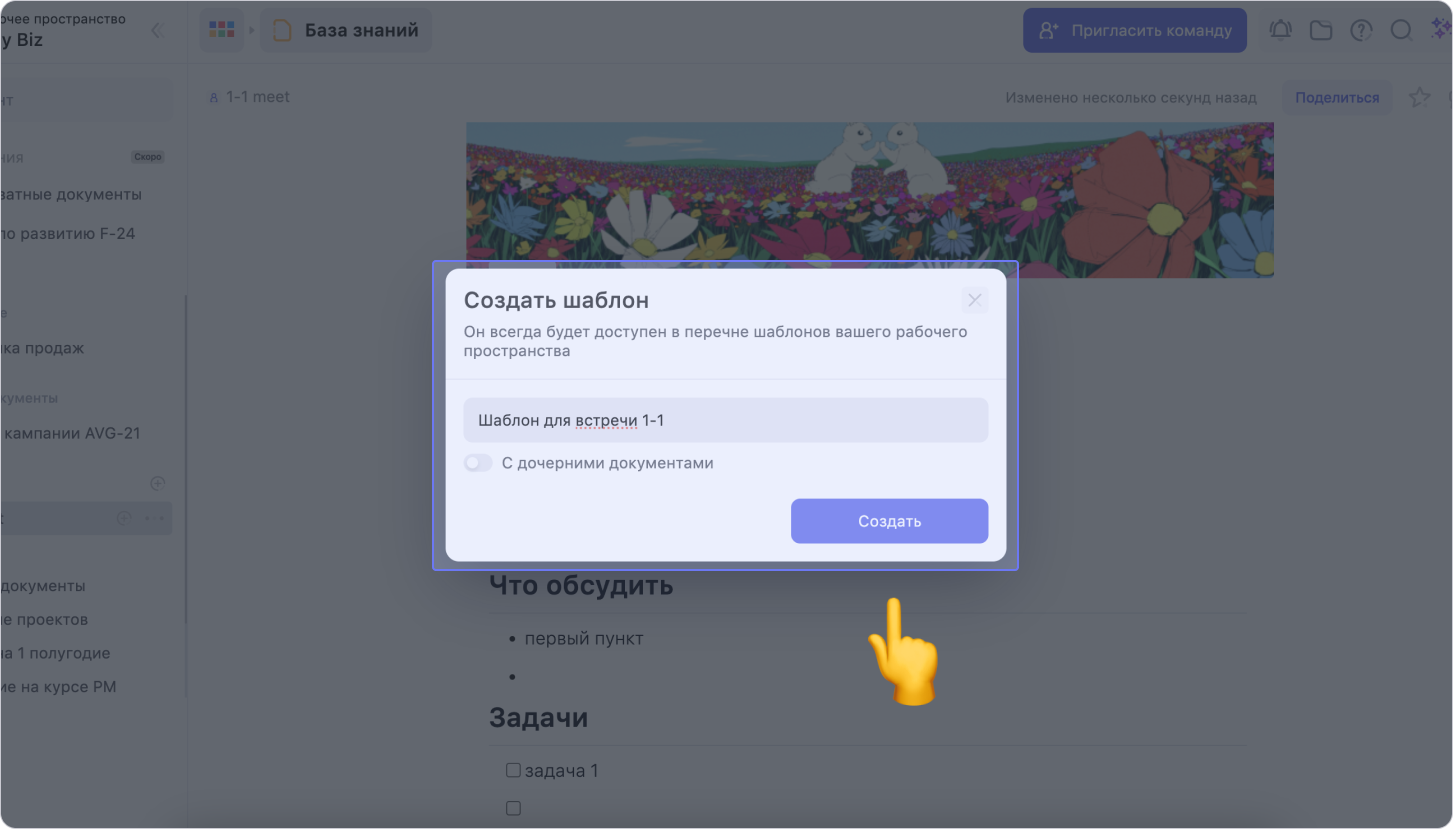Image resolution: width=1453 pixels, height=829 pixels.
Task: Select the 1-1 meet breadcrumb item
Action: click(x=249, y=97)
